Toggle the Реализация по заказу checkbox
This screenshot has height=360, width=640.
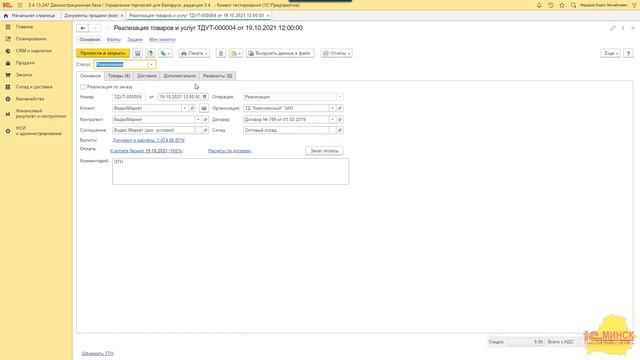pyautogui.click(x=83, y=87)
